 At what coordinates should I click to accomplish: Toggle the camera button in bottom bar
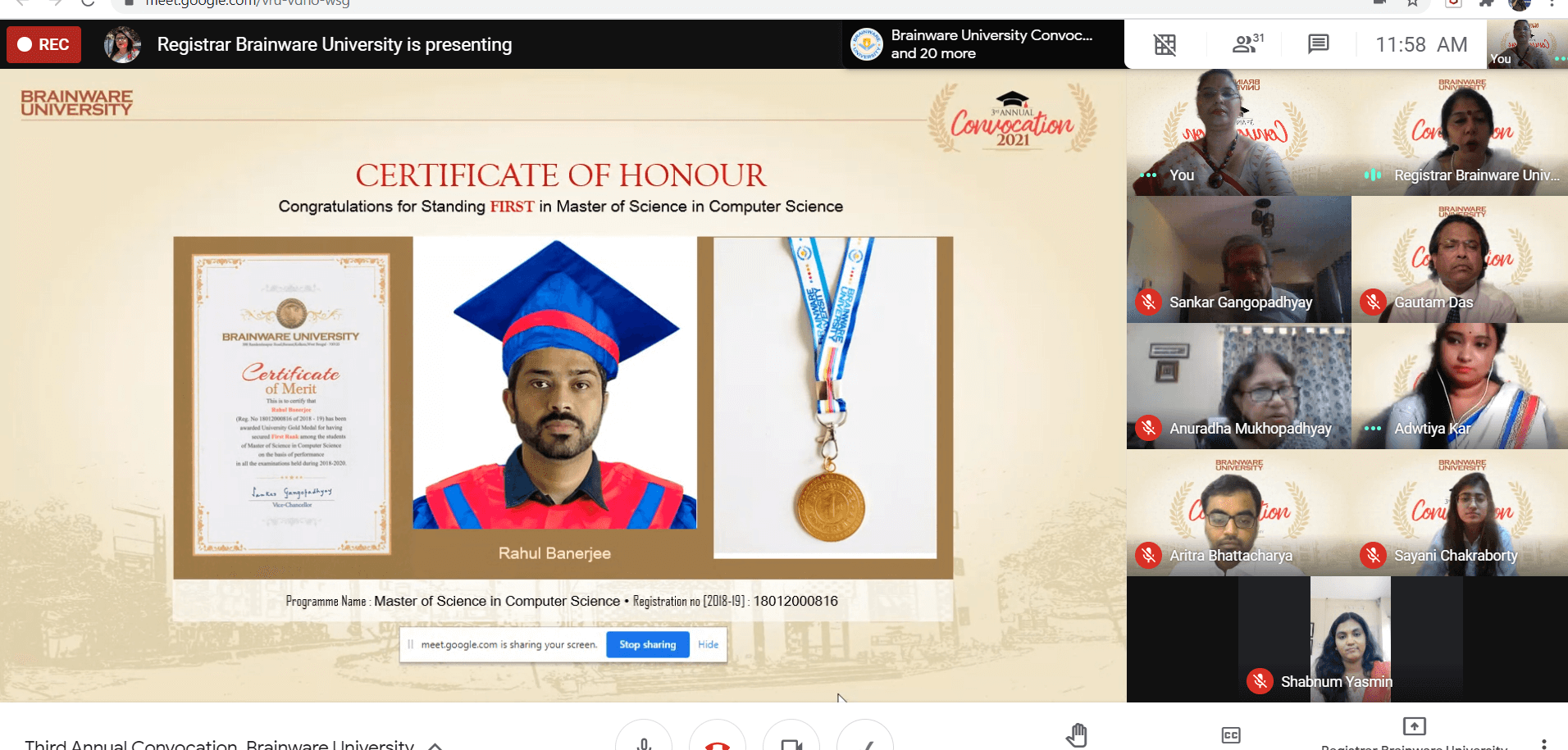pos(791,735)
